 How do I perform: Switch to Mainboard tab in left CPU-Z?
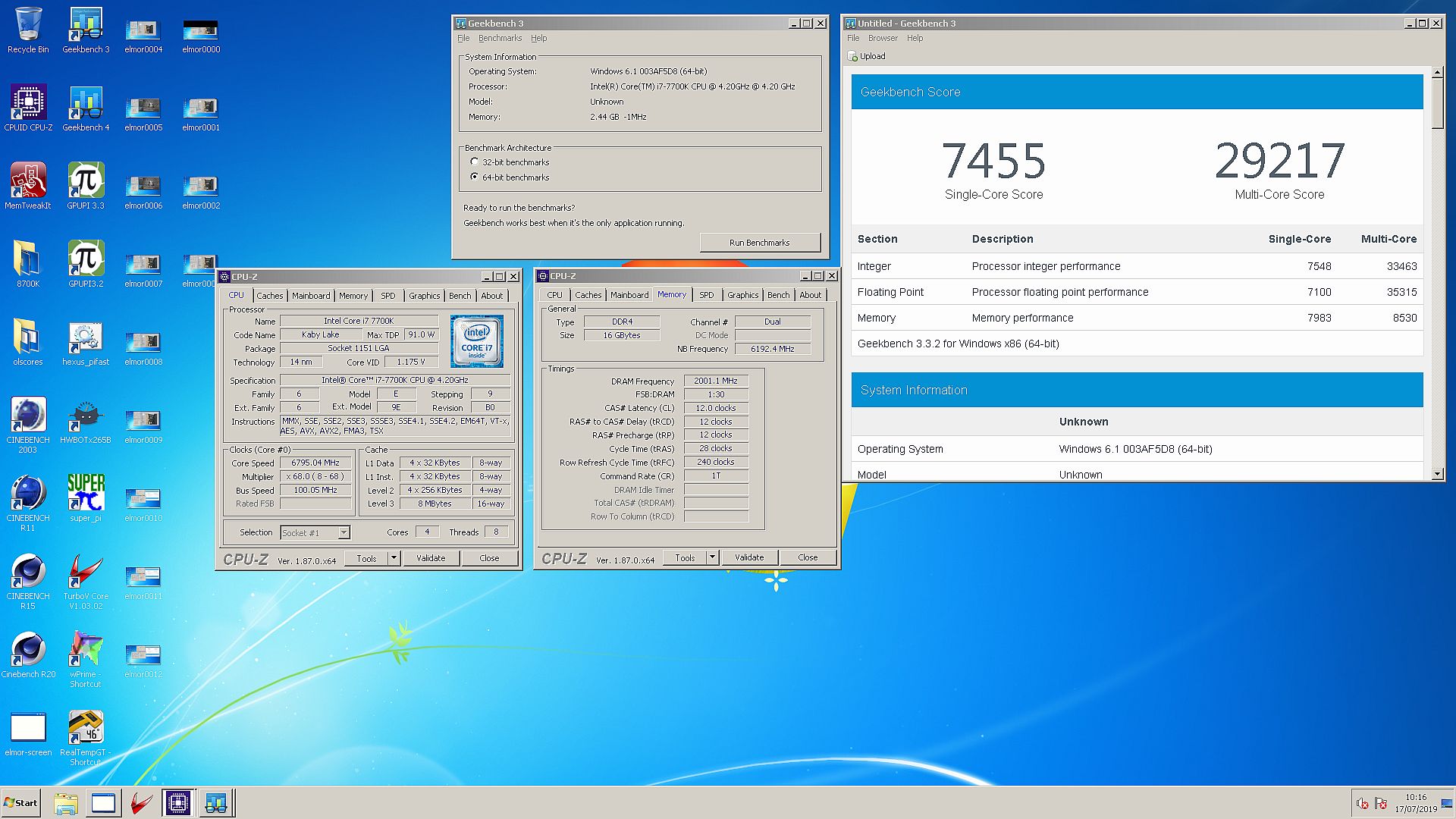pyautogui.click(x=311, y=296)
